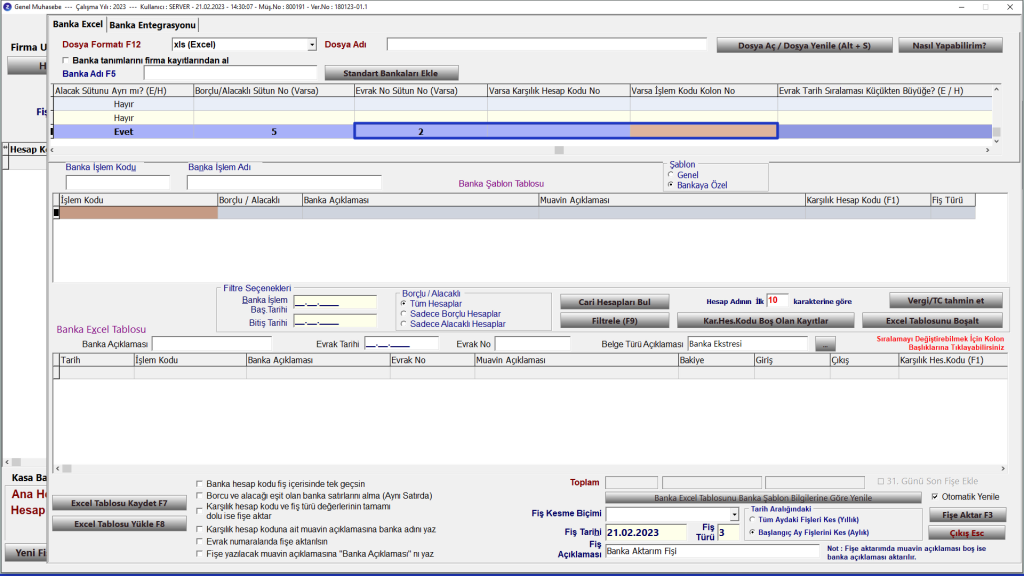
Task: Click into the Evrak No input field
Action: [532, 344]
